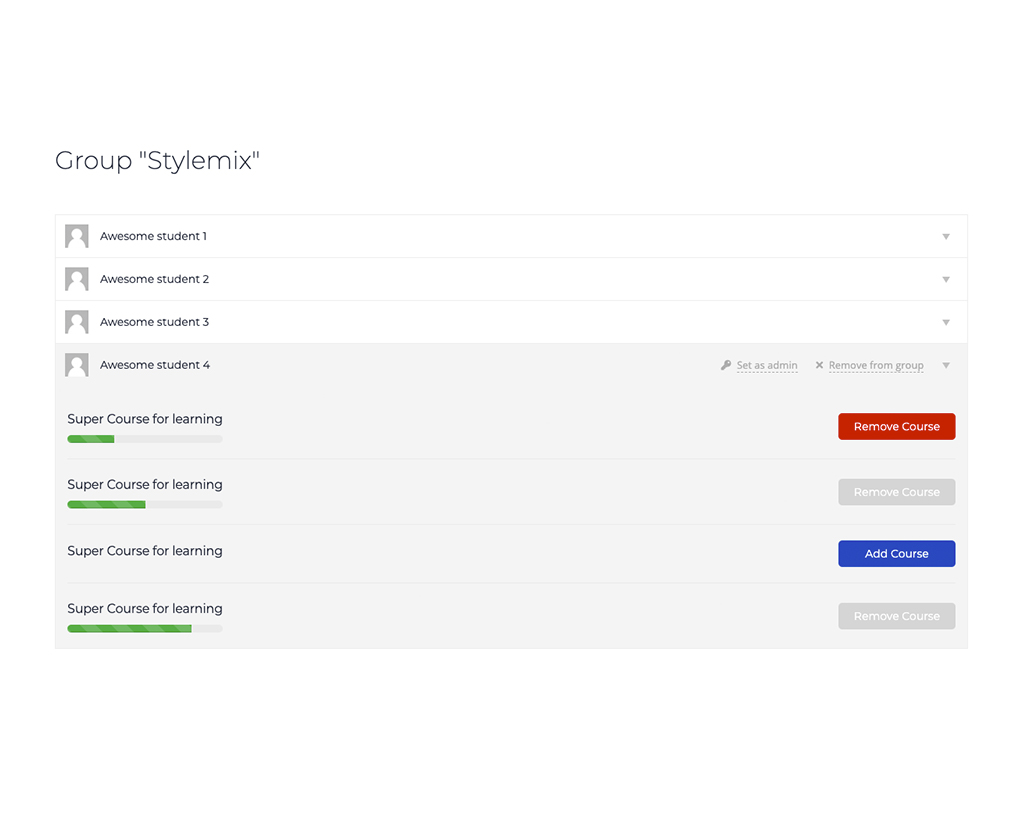Select the Awesome student 2 name
This screenshot has width=1035, height=814.
click(154, 279)
